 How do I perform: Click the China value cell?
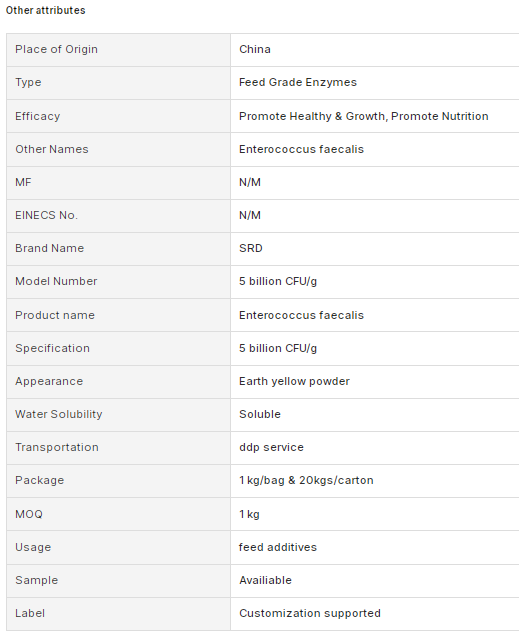(x=375, y=50)
